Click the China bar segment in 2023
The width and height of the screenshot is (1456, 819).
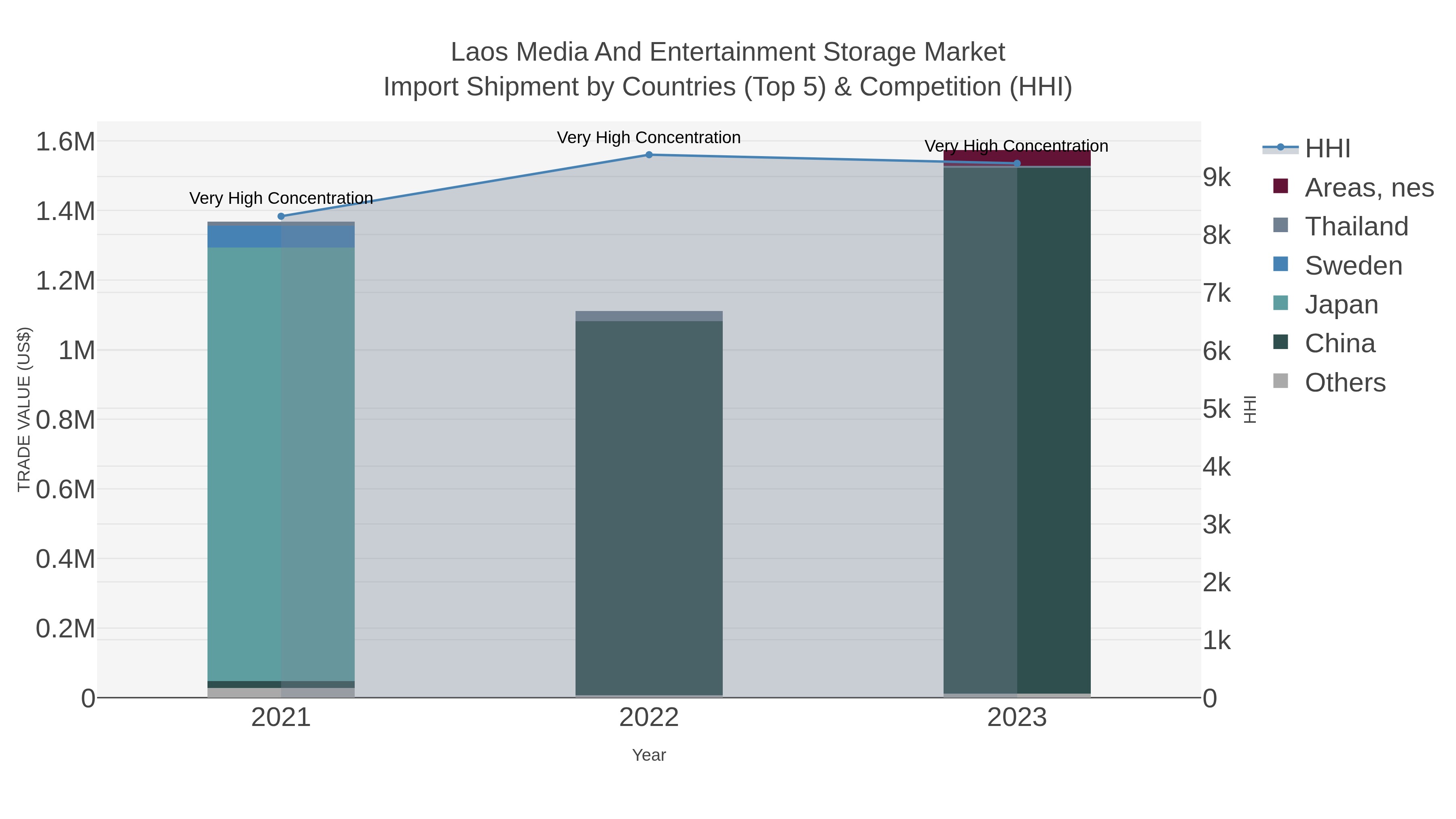pyautogui.click(x=1017, y=431)
